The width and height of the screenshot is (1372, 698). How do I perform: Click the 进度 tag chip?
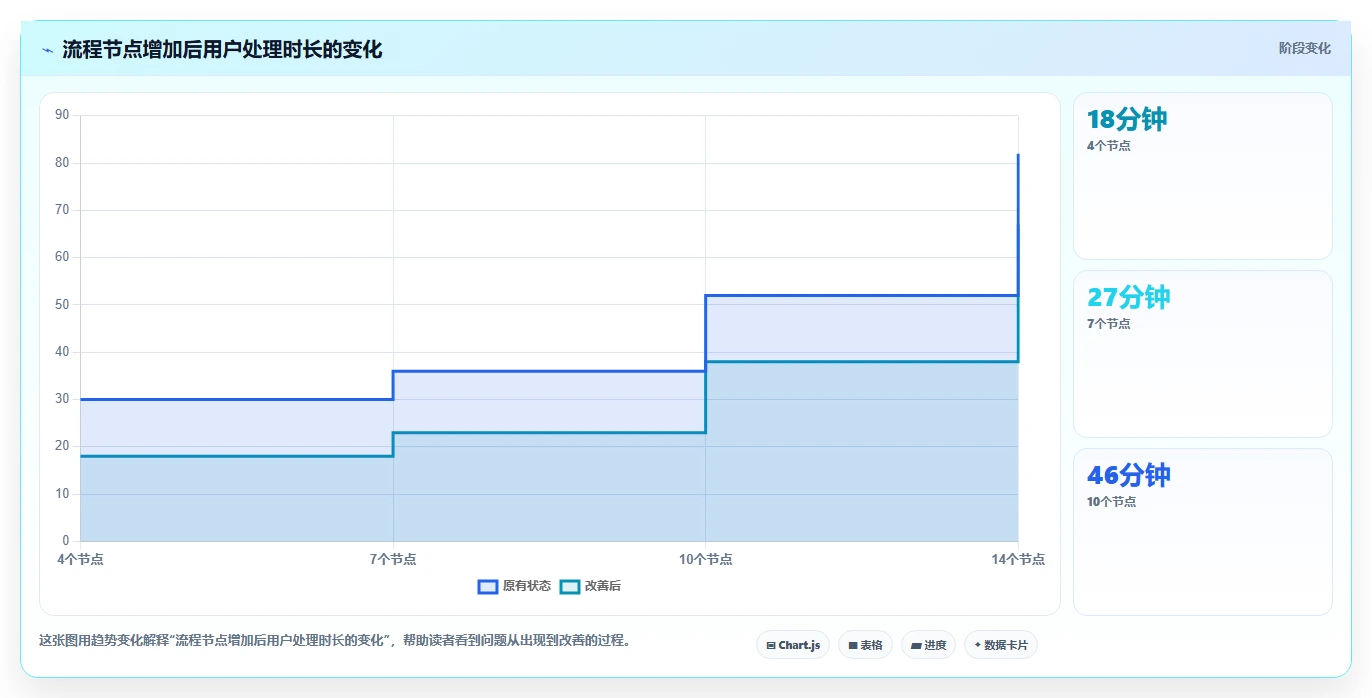click(x=928, y=645)
